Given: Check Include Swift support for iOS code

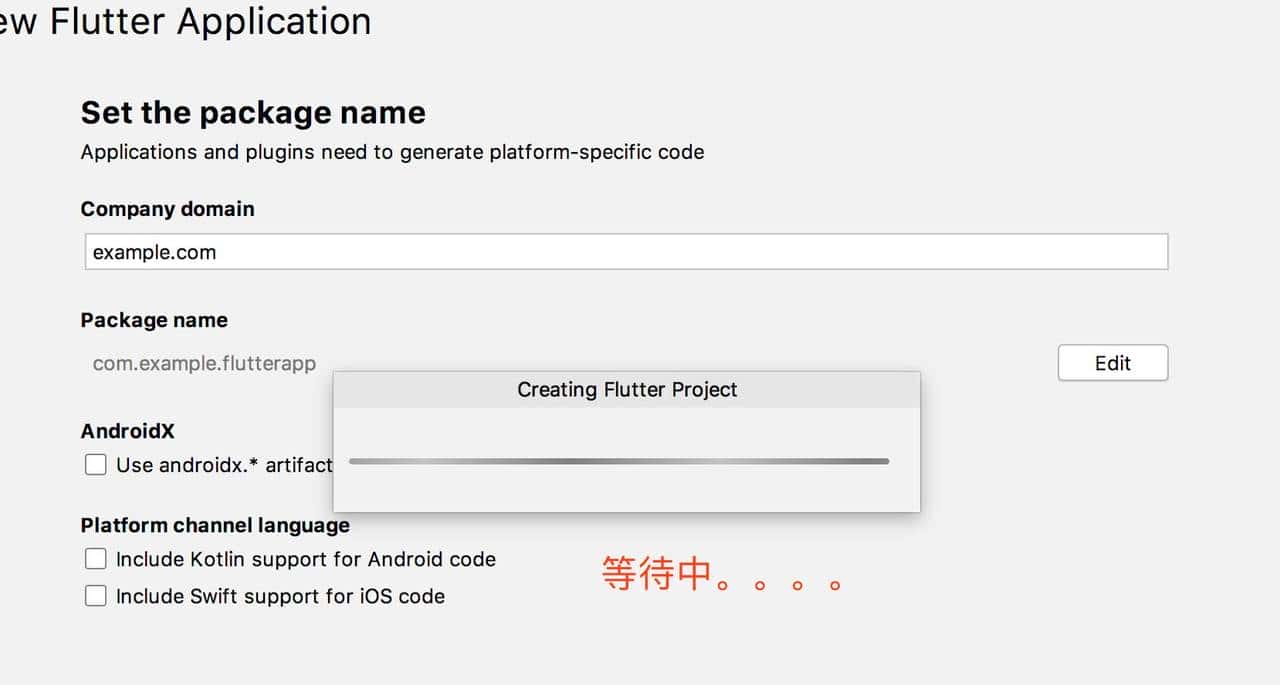Looking at the screenshot, I should (x=95, y=595).
